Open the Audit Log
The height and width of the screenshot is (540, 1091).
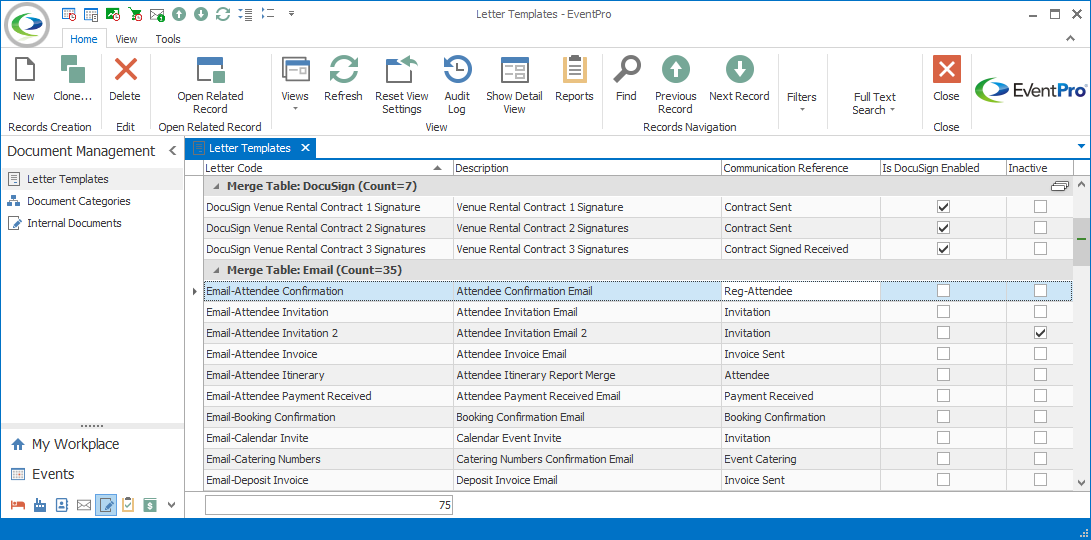click(x=457, y=85)
